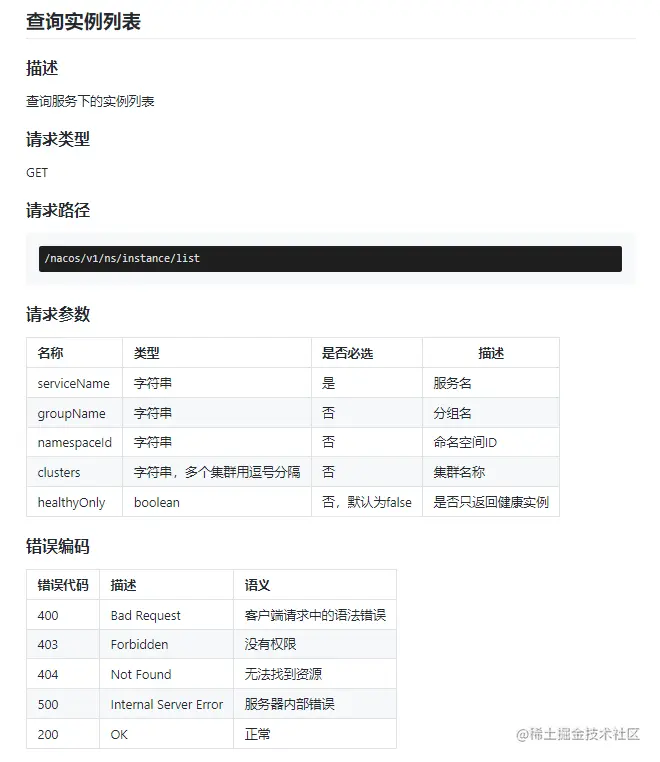Click 否 in the namespaceId row
Viewport: 660px width, 762px height.
(x=329, y=442)
